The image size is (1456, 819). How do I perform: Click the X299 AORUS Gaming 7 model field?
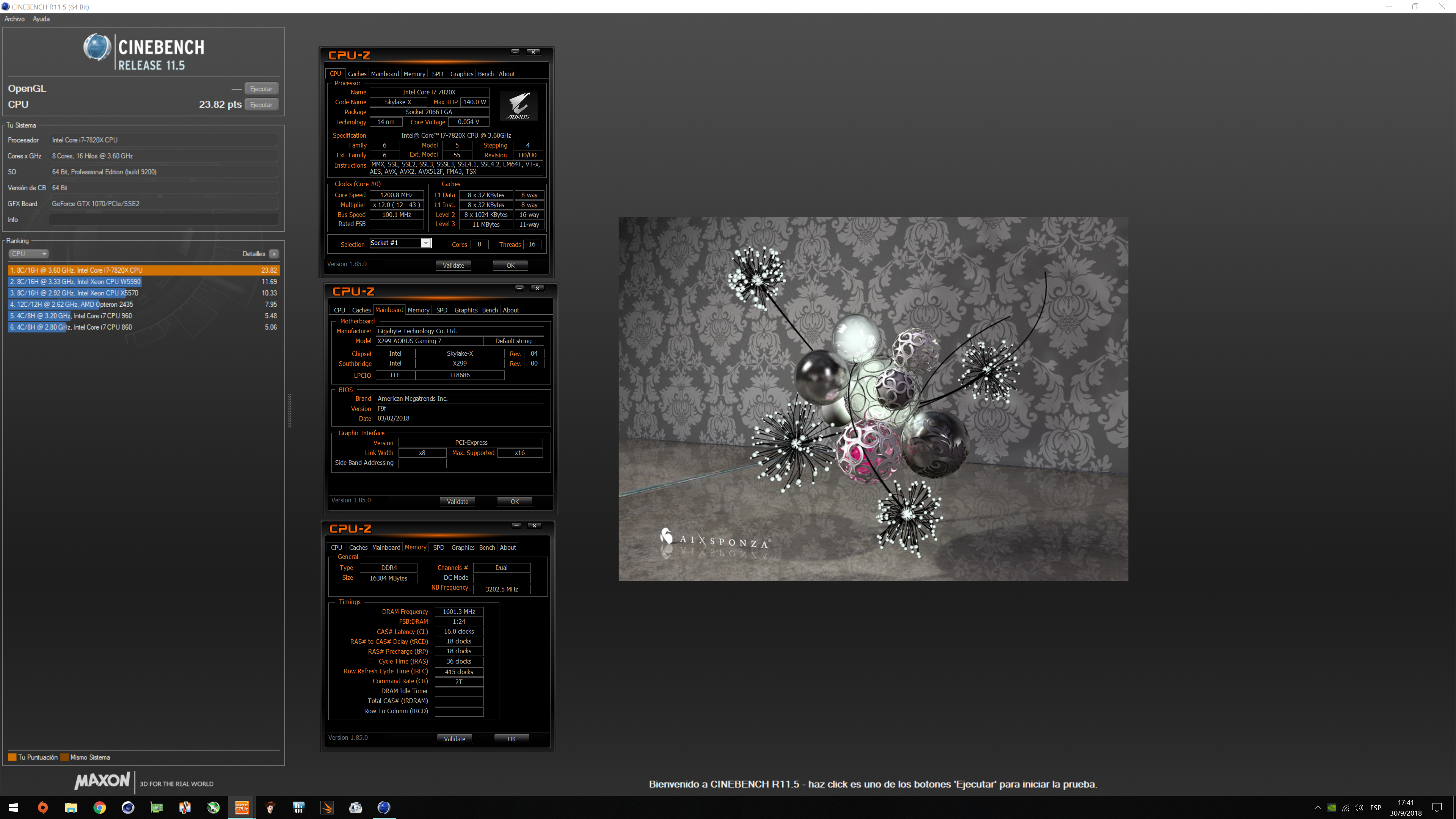(430, 341)
